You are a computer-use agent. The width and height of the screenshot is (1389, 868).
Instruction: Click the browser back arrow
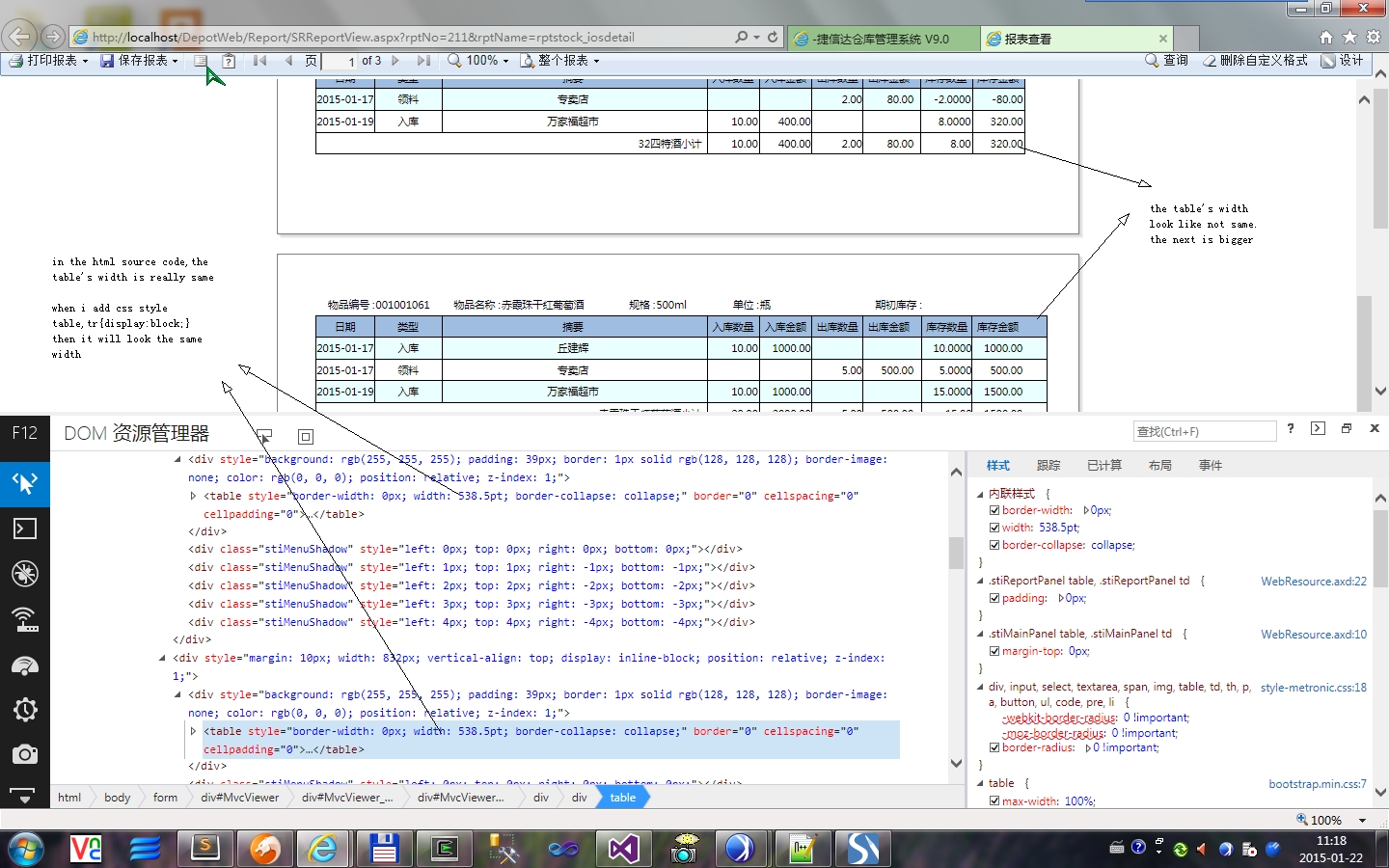click(x=19, y=37)
